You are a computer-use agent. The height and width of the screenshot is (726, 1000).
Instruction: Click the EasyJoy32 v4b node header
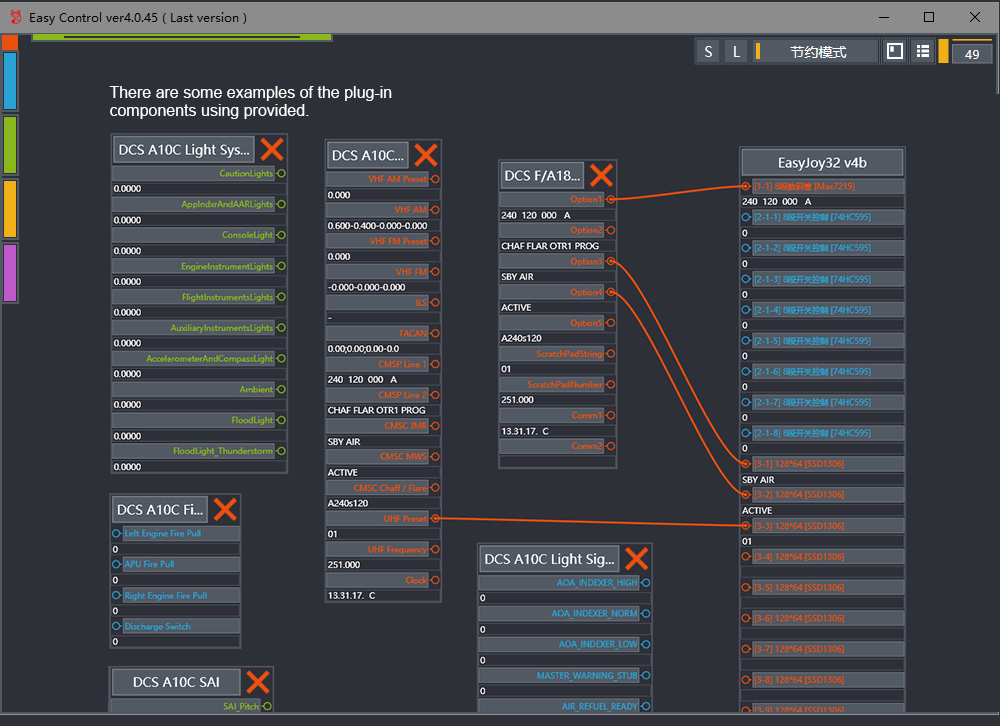pos(822,163)
